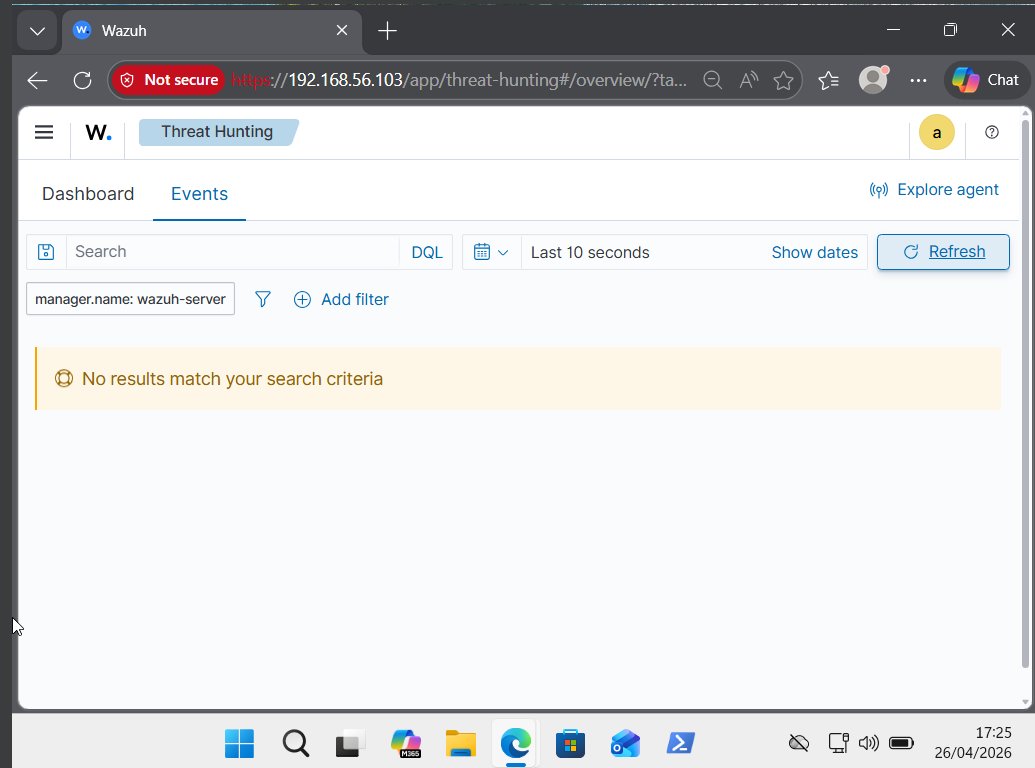Click the 'No results match your search criteria' message
Image resolution: width=1035 pixels, height=768 pixels.
click(232, 379)
